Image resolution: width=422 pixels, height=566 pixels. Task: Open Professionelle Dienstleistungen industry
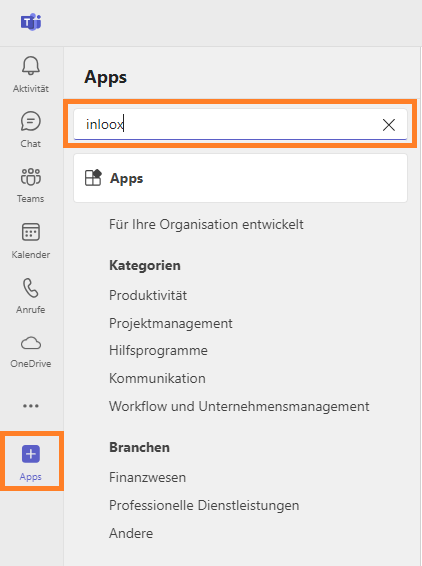(x=204, y=505)
